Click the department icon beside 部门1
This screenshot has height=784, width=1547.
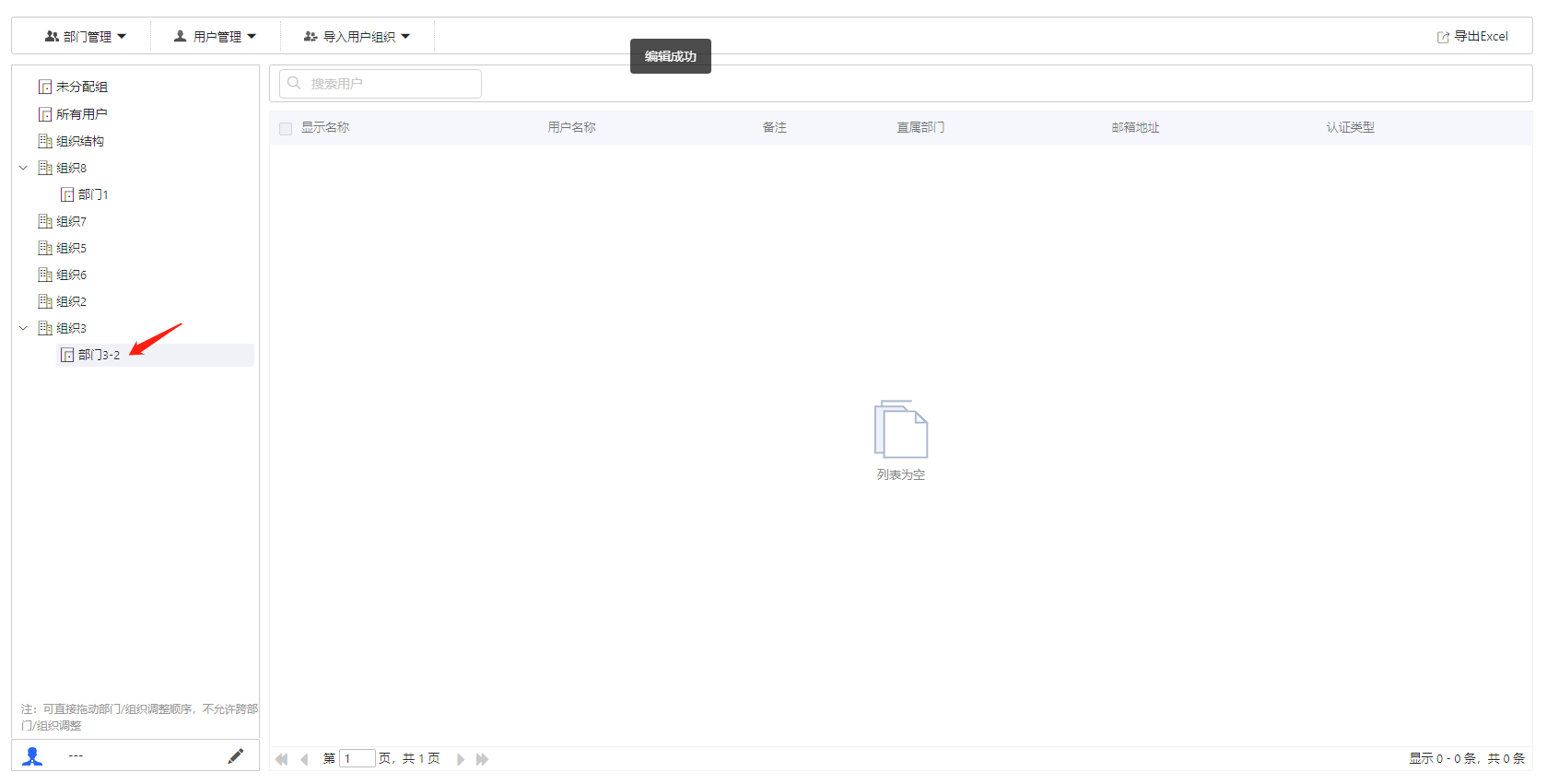pos(67,194)
